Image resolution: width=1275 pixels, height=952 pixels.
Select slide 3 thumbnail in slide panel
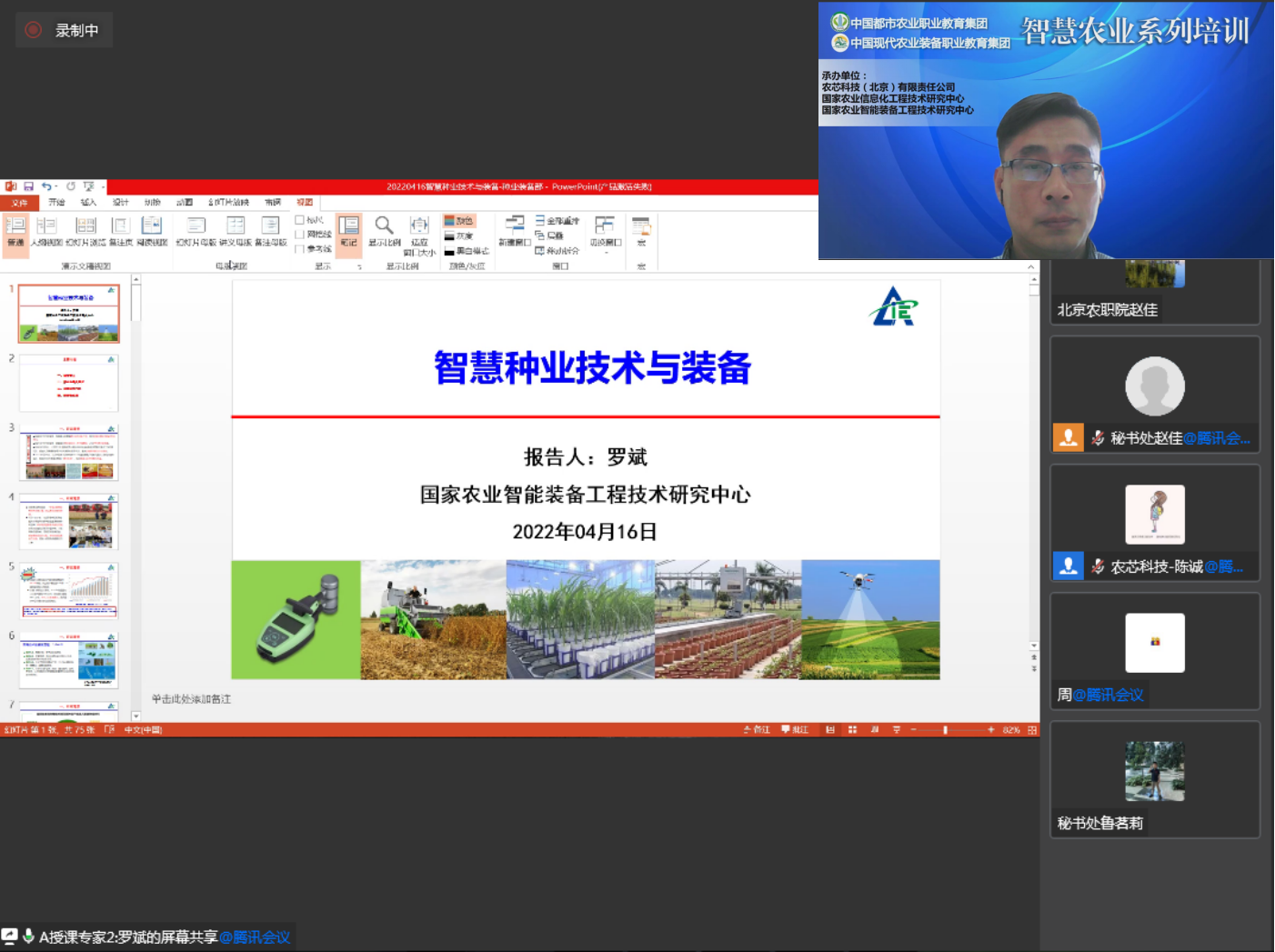[x=69, y=453]
